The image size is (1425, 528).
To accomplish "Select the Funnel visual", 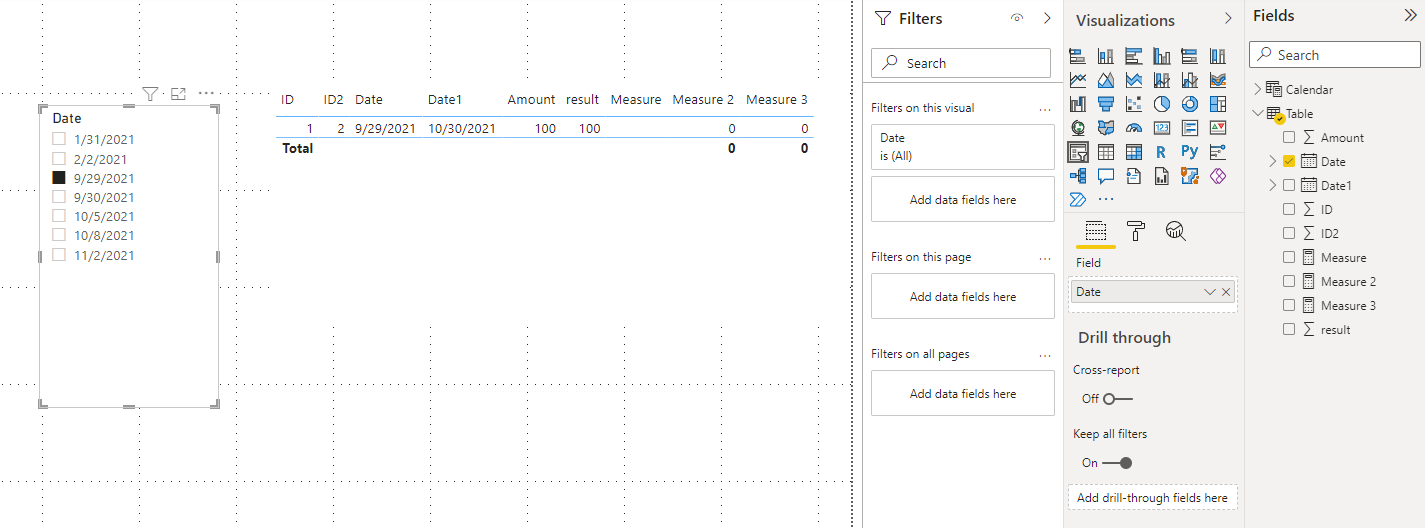I will tap(1106, 104).
